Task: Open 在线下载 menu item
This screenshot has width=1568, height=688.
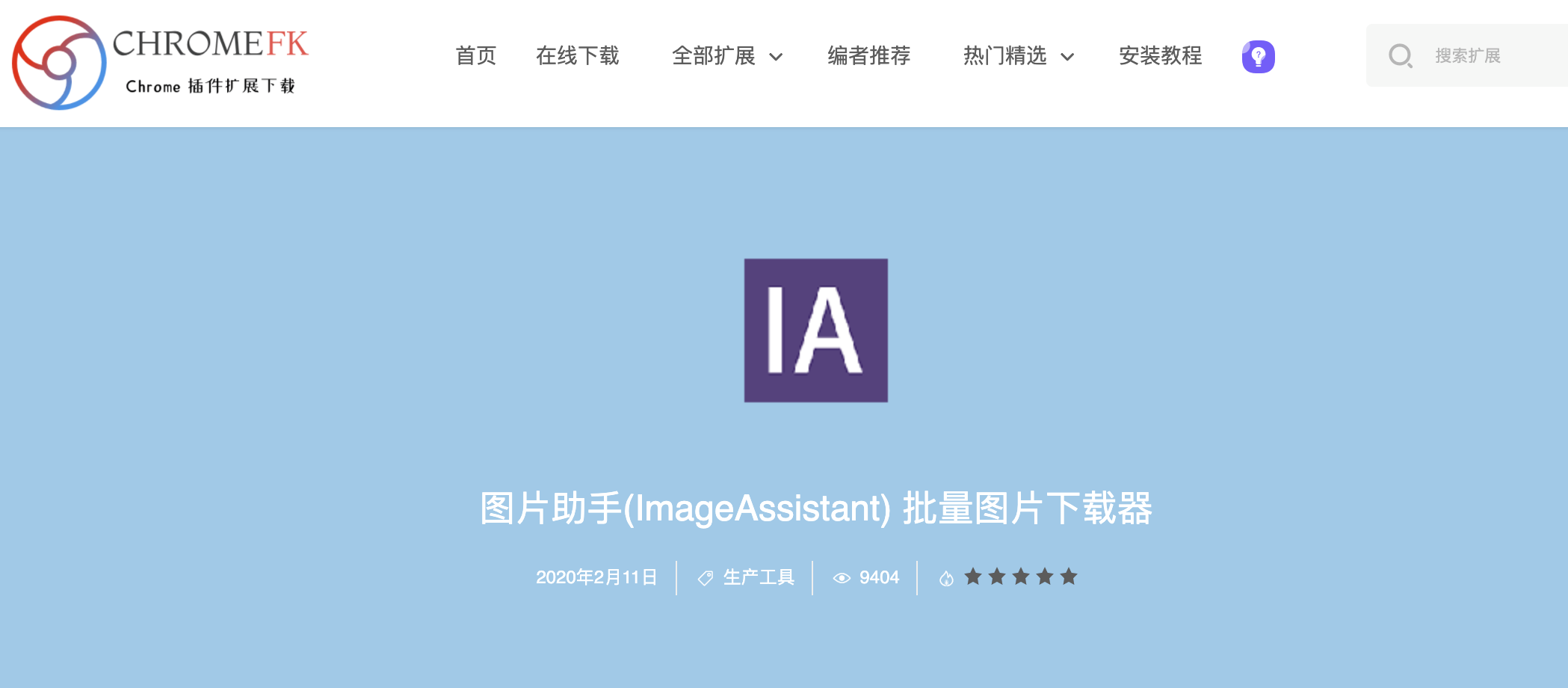Action: 577,56
